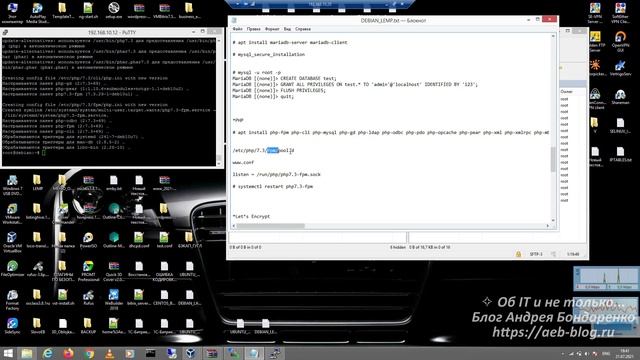Select the IPTABLES.txt file on desktop
The height and width of the screenshot is (360, 640).
click(x=620, y=154)
